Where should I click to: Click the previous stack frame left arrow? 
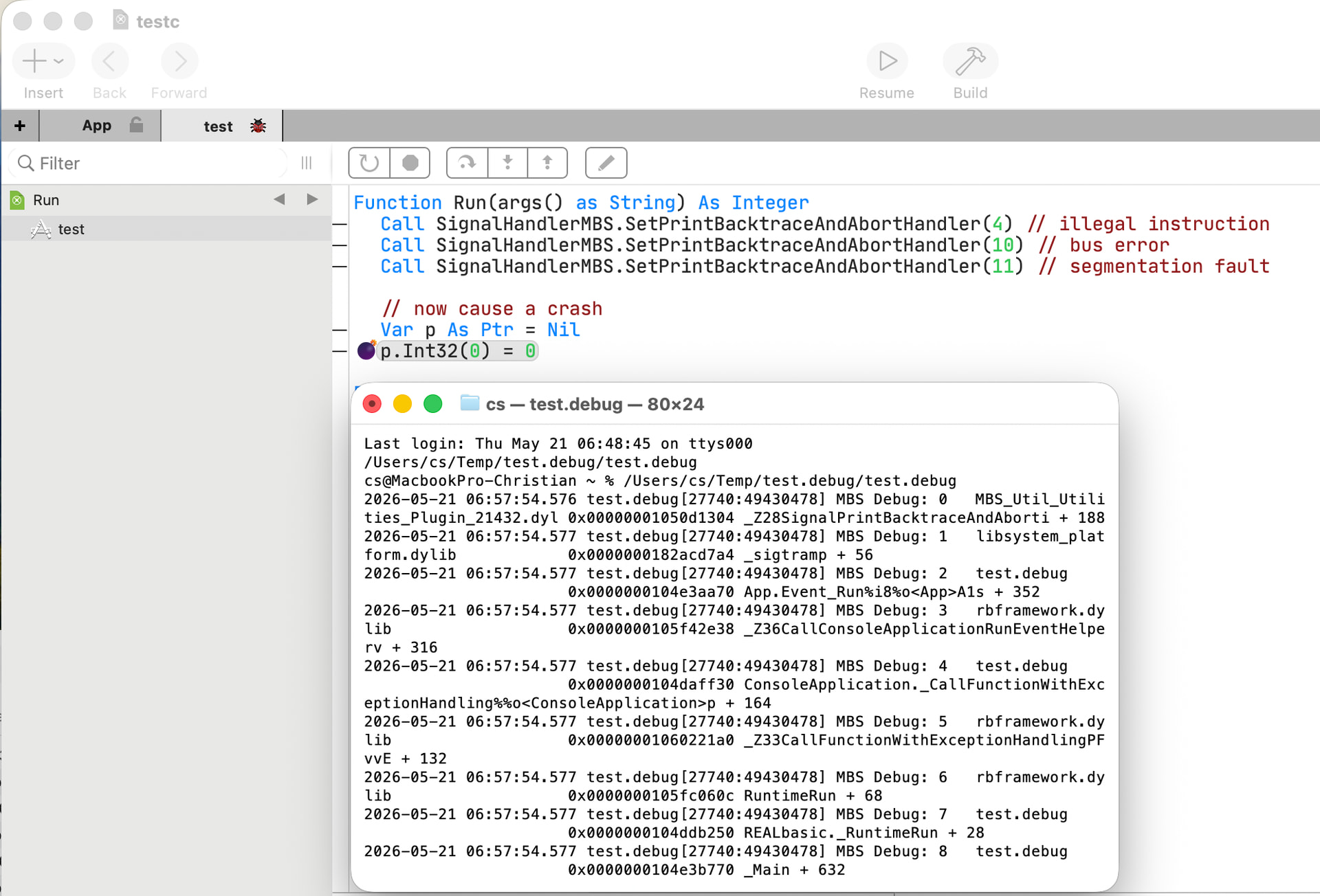pyautogui.click(x=279, y=199)
